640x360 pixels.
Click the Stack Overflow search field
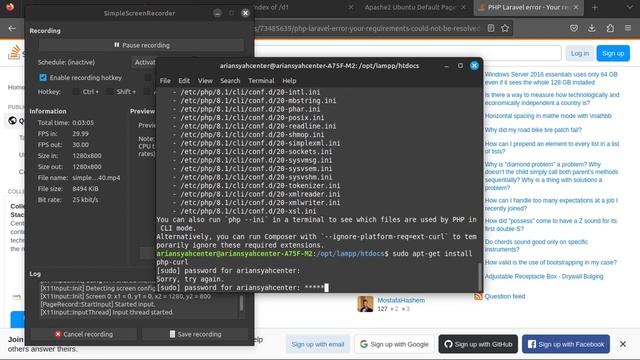pos(407,53)
